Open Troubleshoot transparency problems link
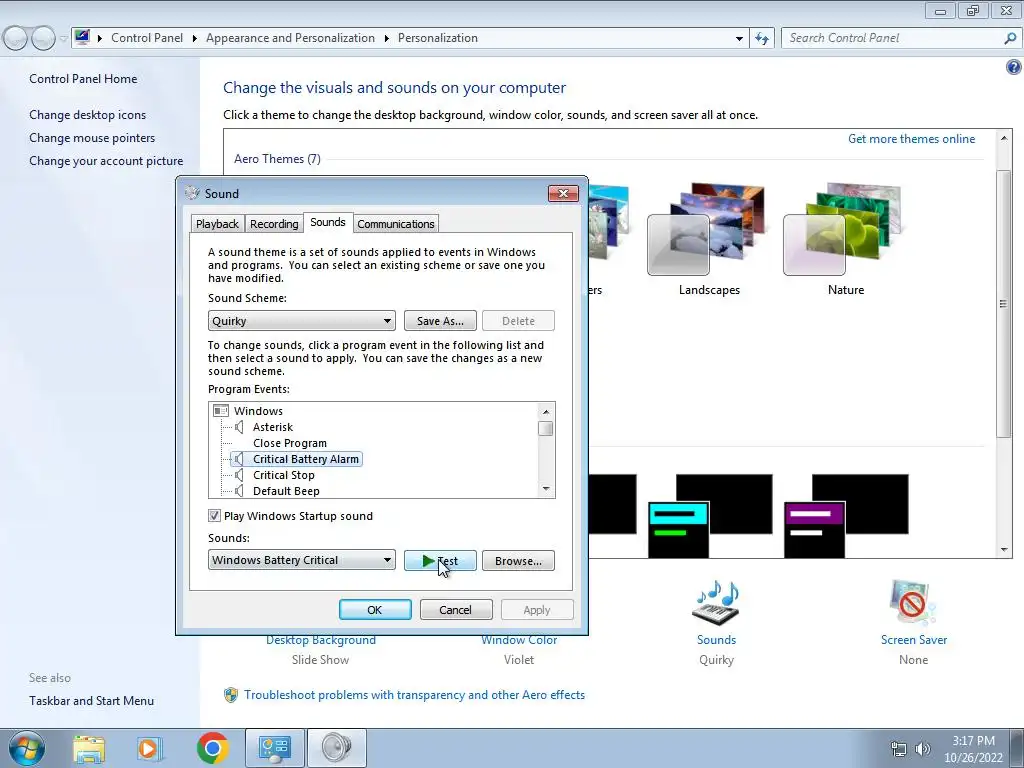The height and width of the screenshot is (768, 1024). coord(414,695)
